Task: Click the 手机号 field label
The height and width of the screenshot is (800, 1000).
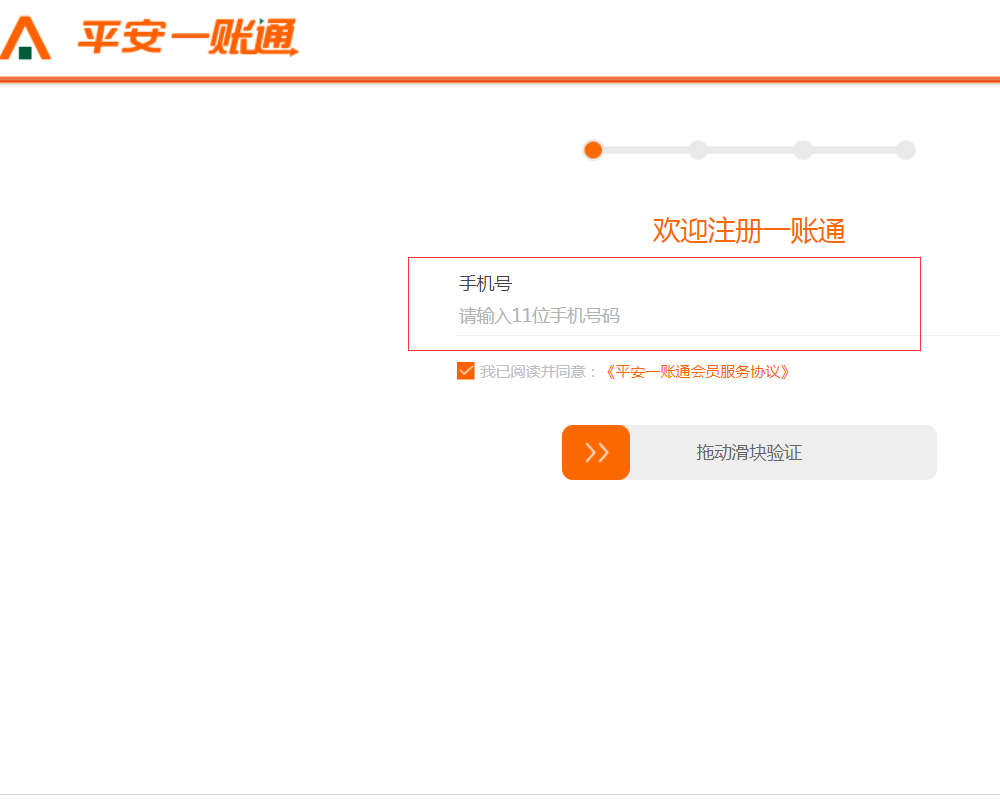Action: click(485, 284)
